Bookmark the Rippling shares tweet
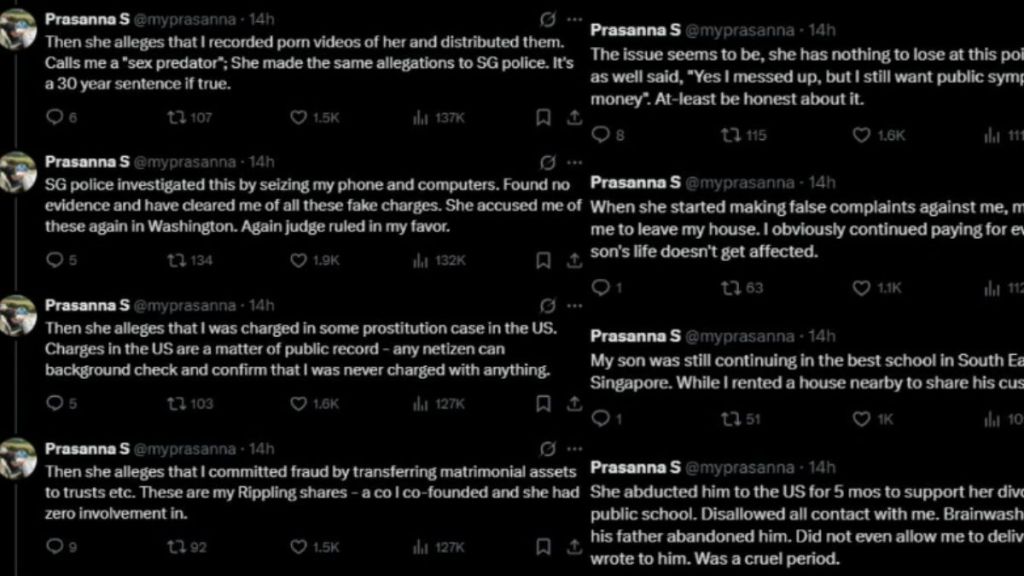The height and width of the screenshot is (576, 1024). [x=543, y=547]
